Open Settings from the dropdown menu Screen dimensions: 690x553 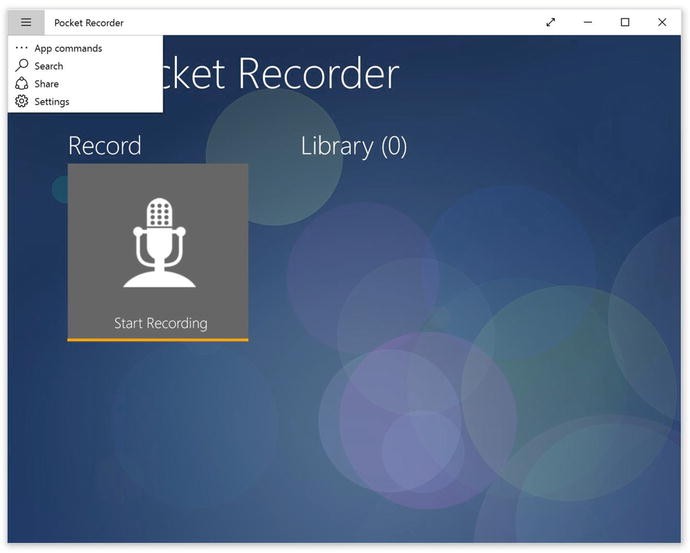coord(85,102)
